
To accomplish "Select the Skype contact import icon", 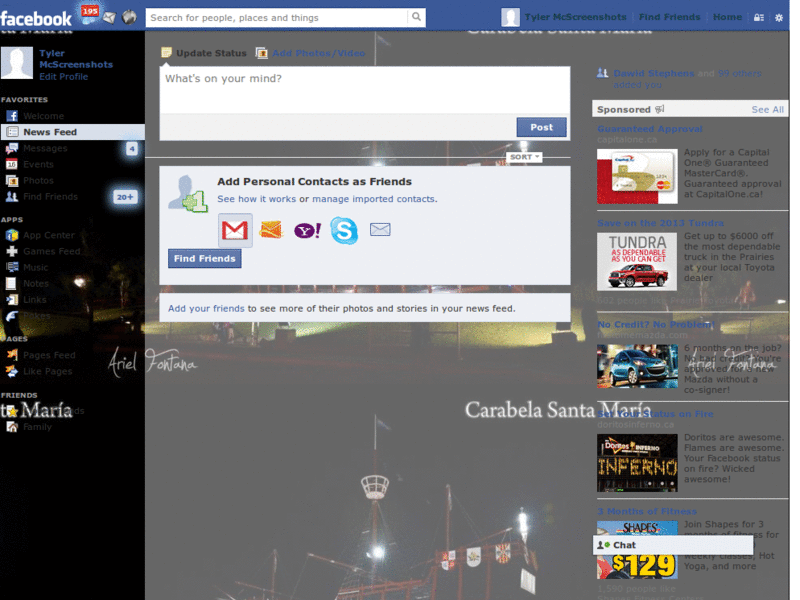I will coord(344,230).
